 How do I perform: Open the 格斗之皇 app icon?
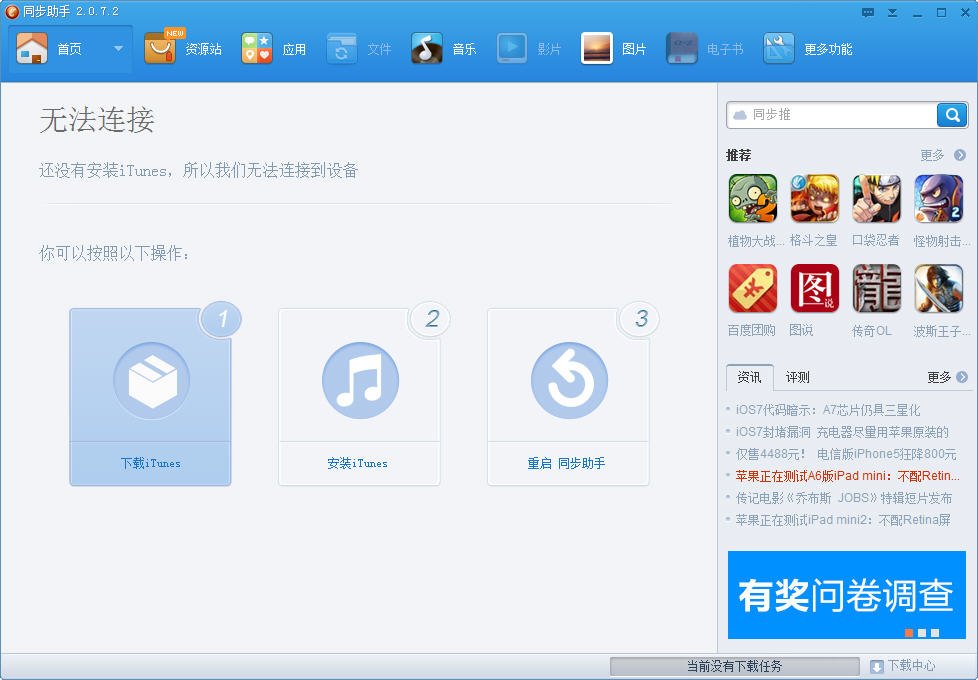(x=815, y=199)
